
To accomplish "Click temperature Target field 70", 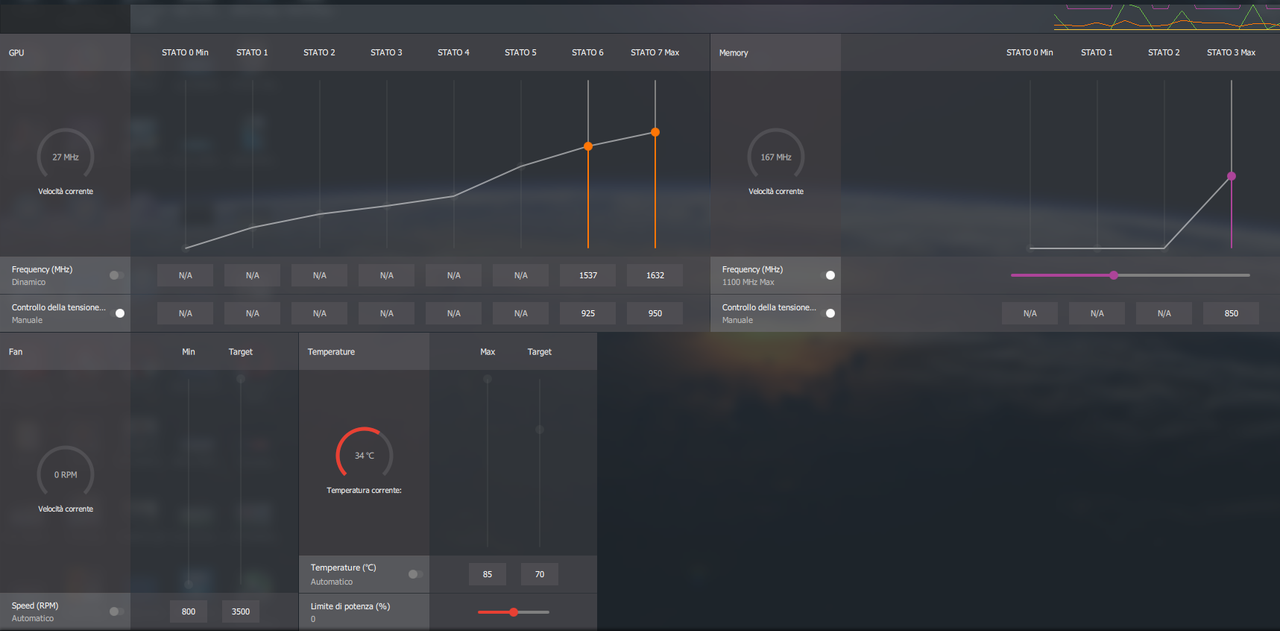I will [x=540, y=574].
